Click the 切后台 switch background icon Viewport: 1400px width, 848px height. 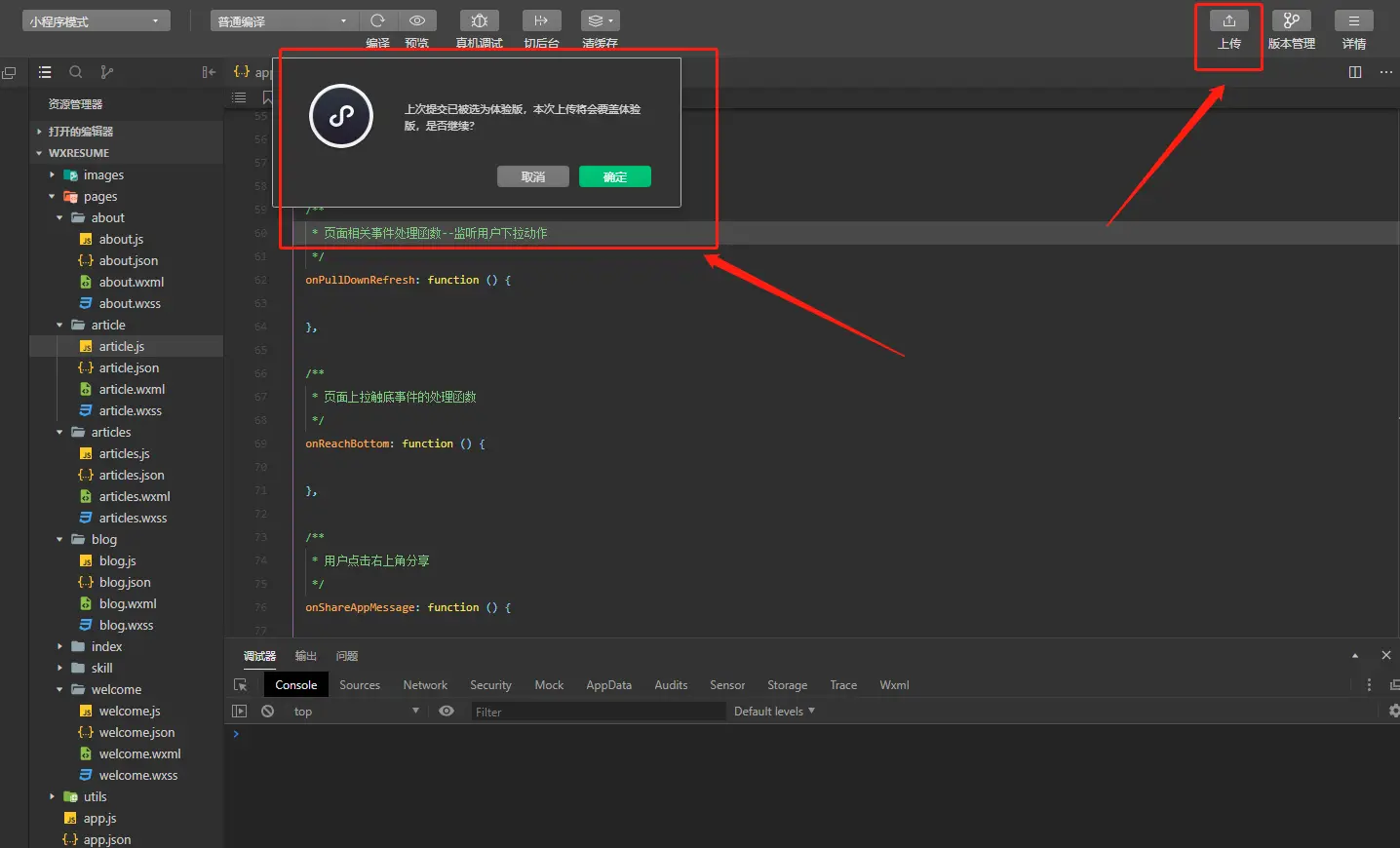(x=541, y=20)
